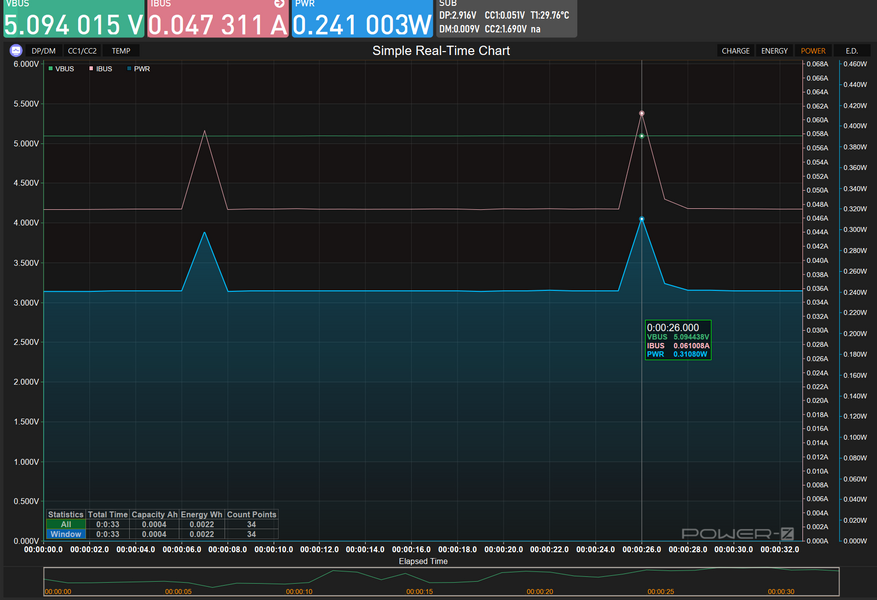The height and width of the screenshot is (600, 877).
Task: Toggle PWR series in the chart legend
Action: click(138, 68)
